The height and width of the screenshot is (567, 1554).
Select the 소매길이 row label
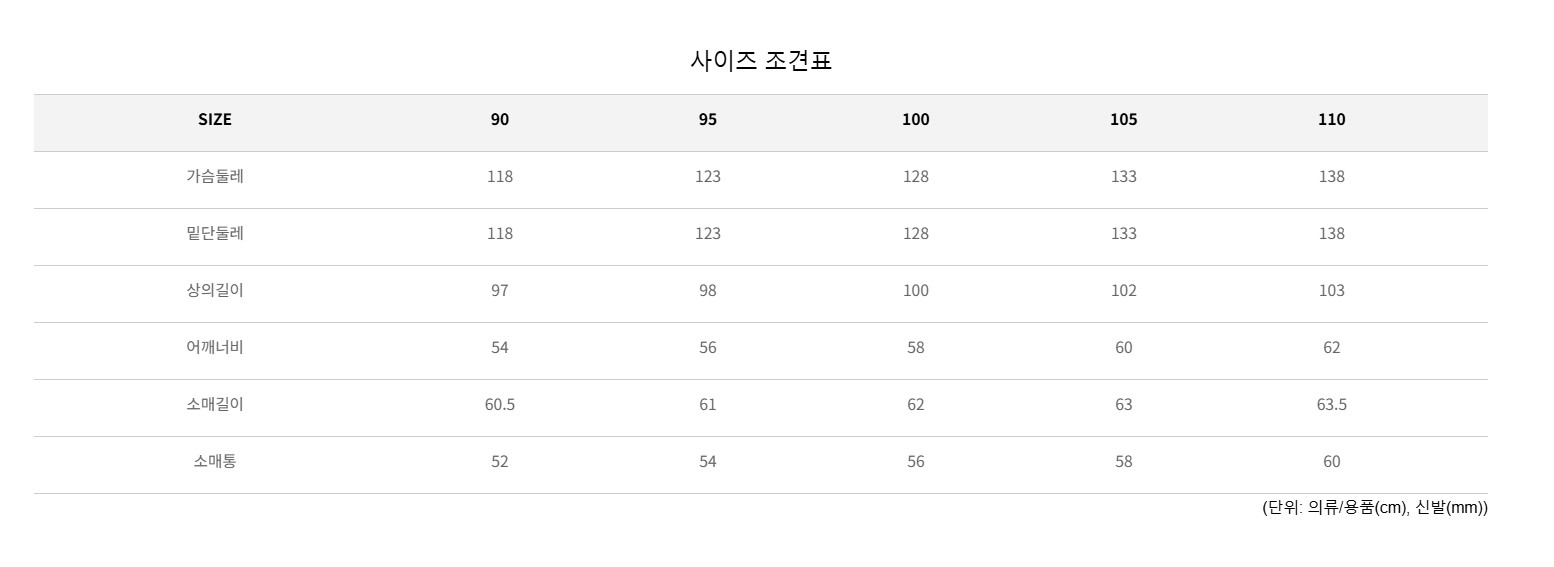coord(215,405)
